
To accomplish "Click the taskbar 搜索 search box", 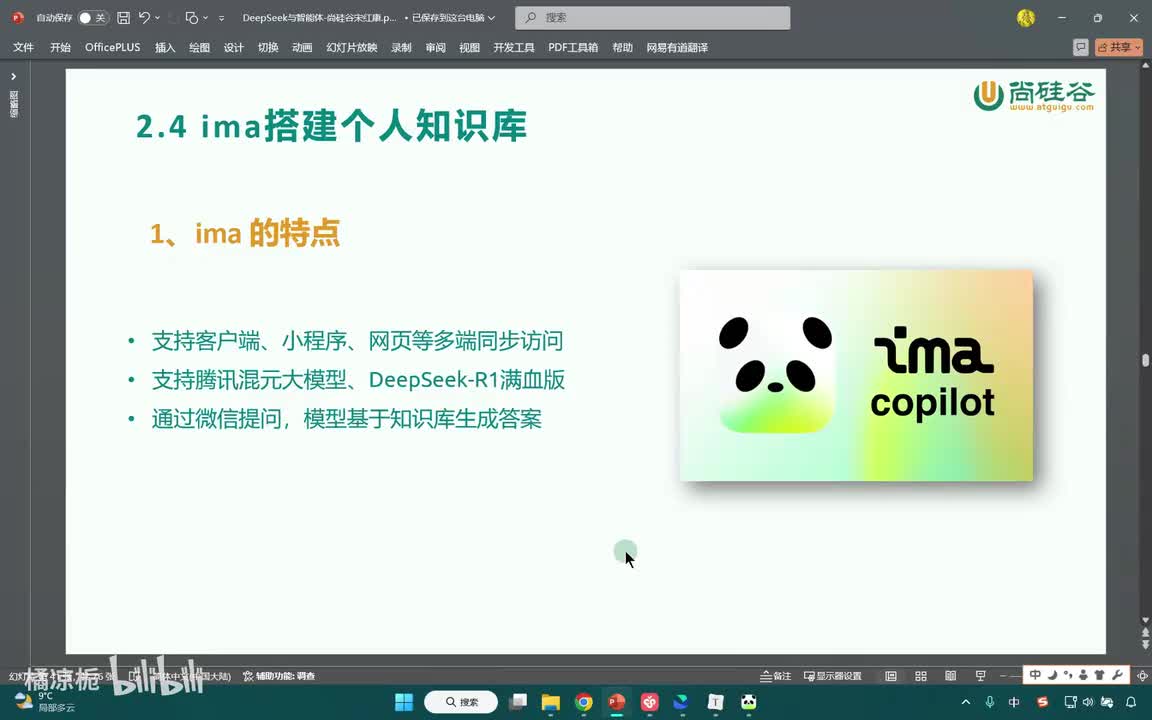I will click(x=461, y=702).
